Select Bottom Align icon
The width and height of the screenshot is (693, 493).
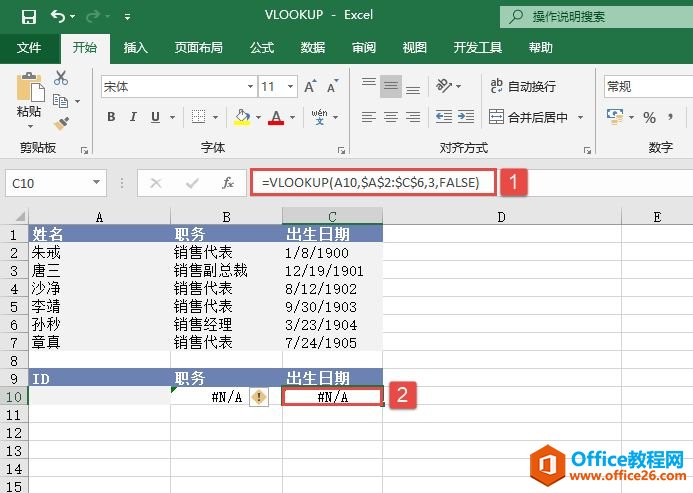(413, 90)
